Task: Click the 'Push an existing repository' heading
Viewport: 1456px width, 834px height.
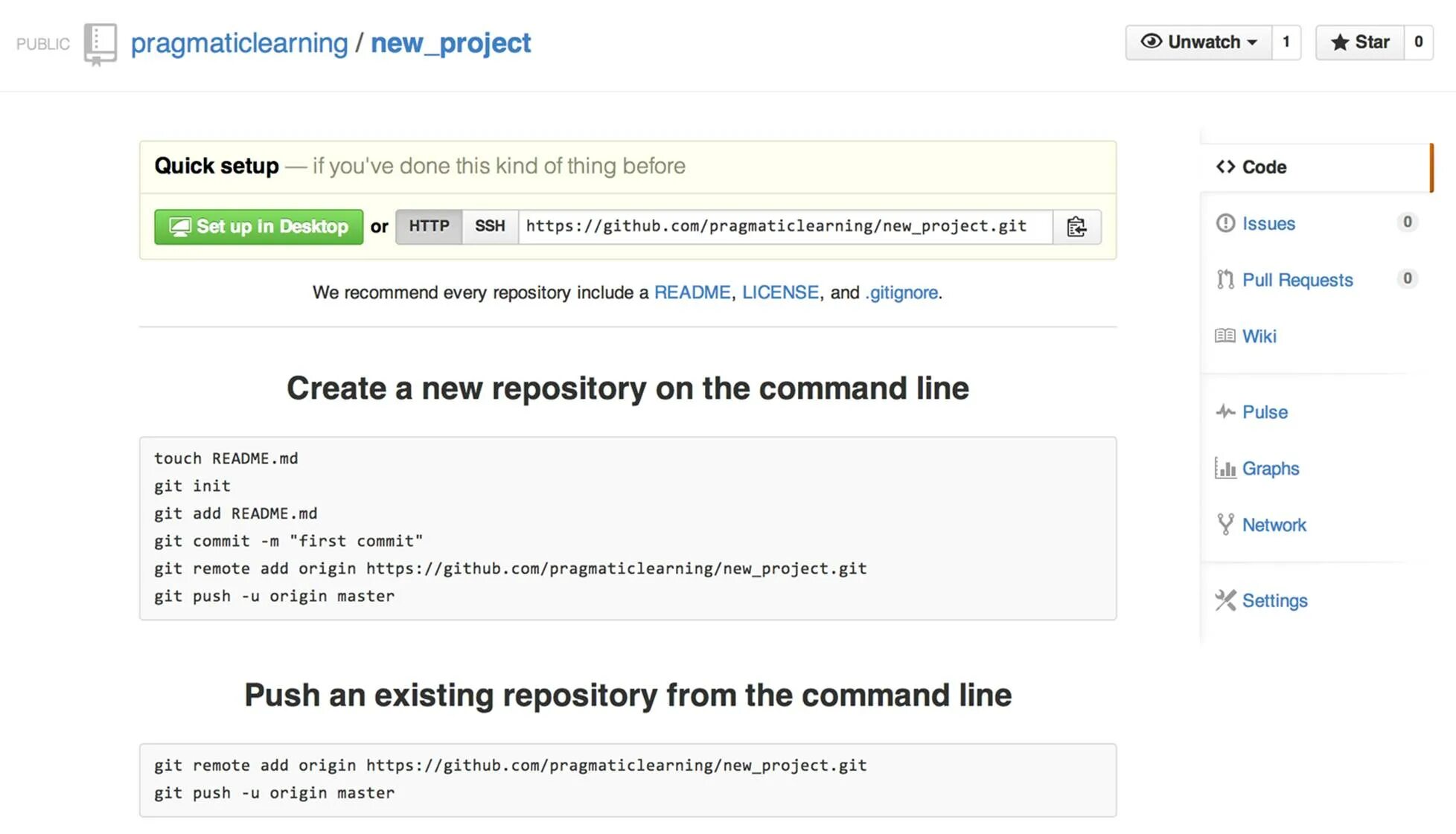Action: pyautogui.click(x=628, y=695)
